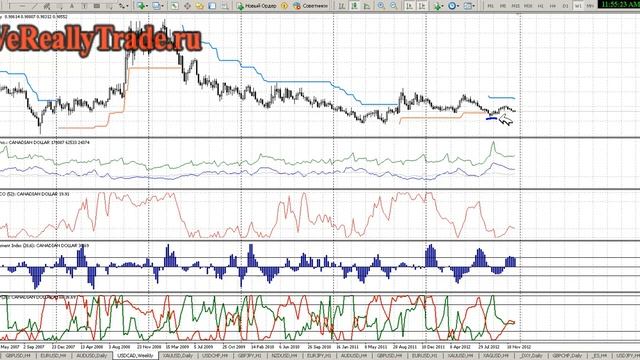Toggle the Советники expert advisors button
This screenshot has width=640, height=360.
[311, 6]
